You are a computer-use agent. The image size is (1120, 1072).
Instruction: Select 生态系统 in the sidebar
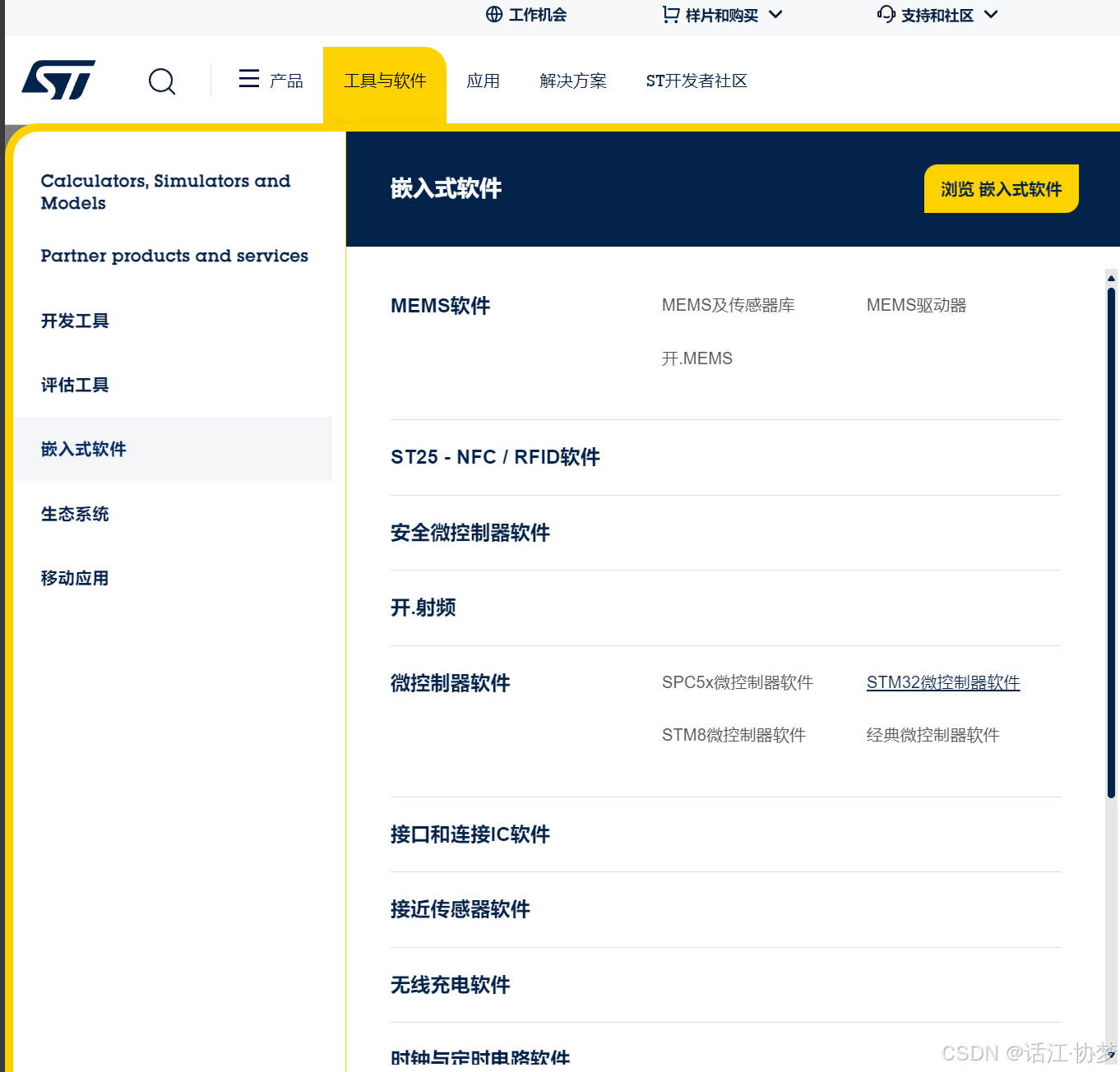coord(75,514)
